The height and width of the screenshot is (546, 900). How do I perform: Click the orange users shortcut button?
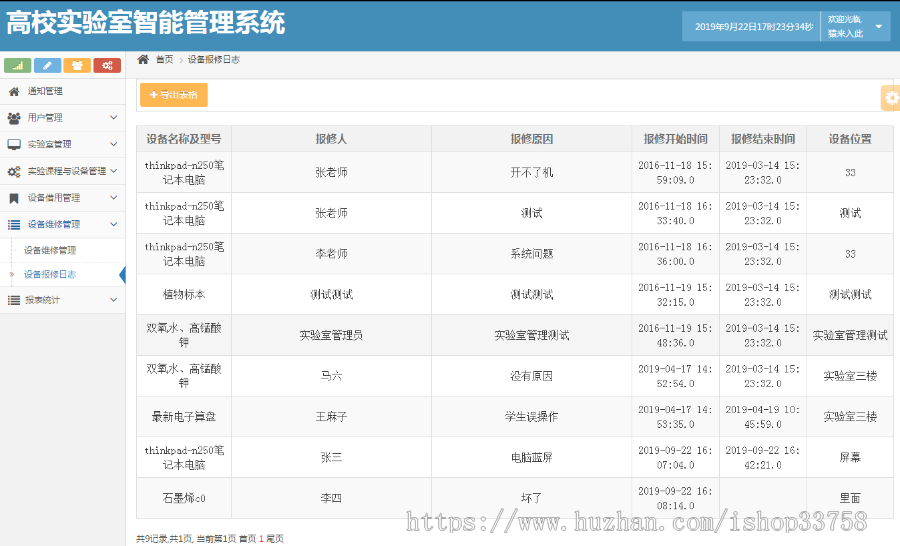(x=77, y=65)
